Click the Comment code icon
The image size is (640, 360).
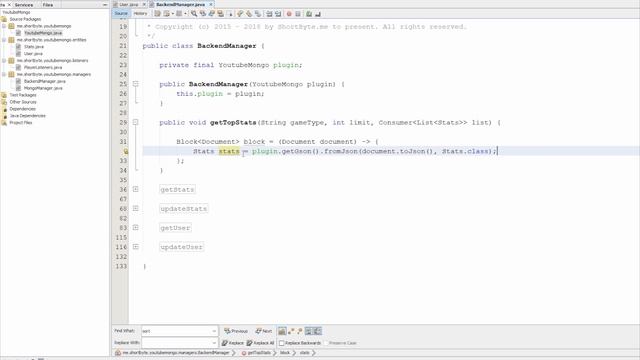pos(309,13)
